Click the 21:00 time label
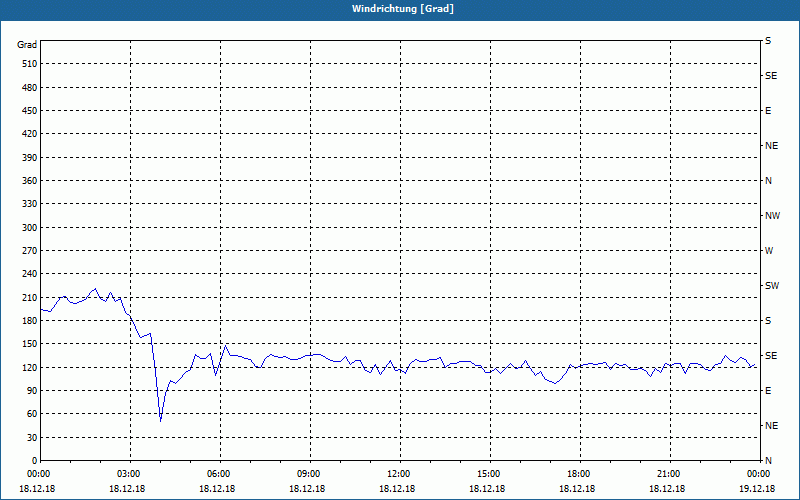This screenshot has height=500, width=800. 669,474
